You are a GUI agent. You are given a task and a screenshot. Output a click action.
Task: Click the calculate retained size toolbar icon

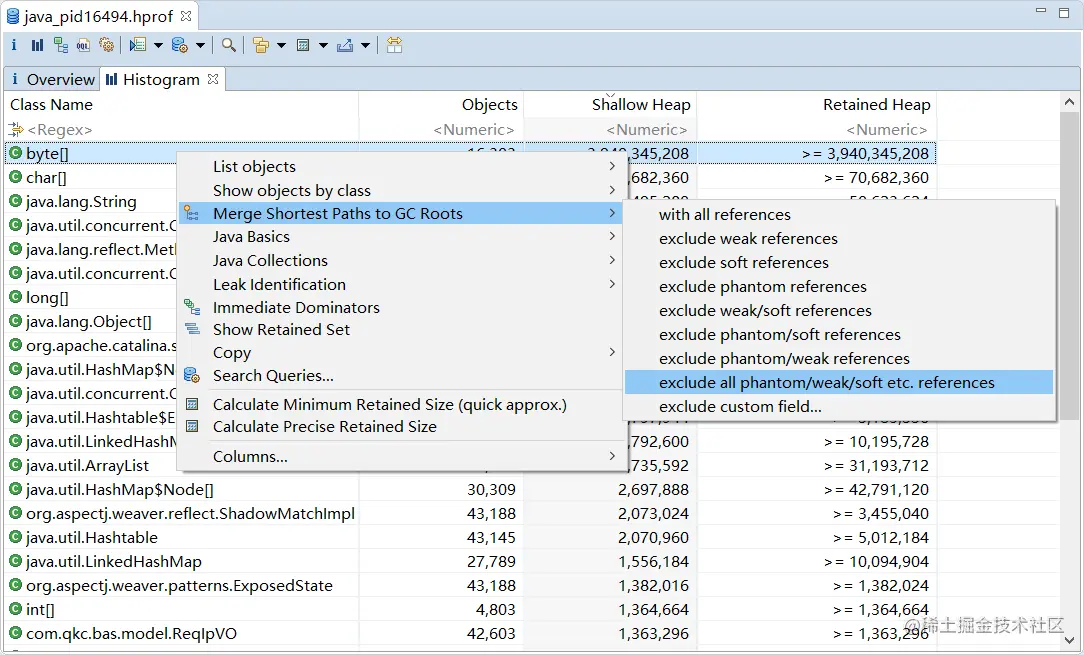pyautogui.click(x=303, y=45)
